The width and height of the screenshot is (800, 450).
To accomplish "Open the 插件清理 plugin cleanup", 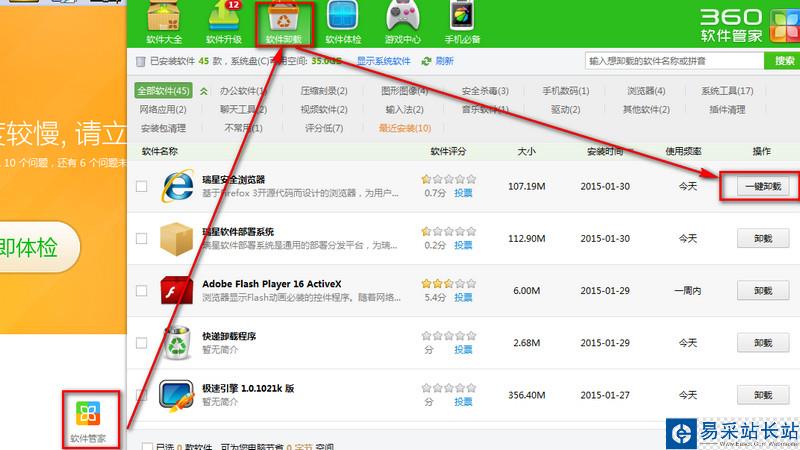I will pyautogui.click(x=727, y=110).
